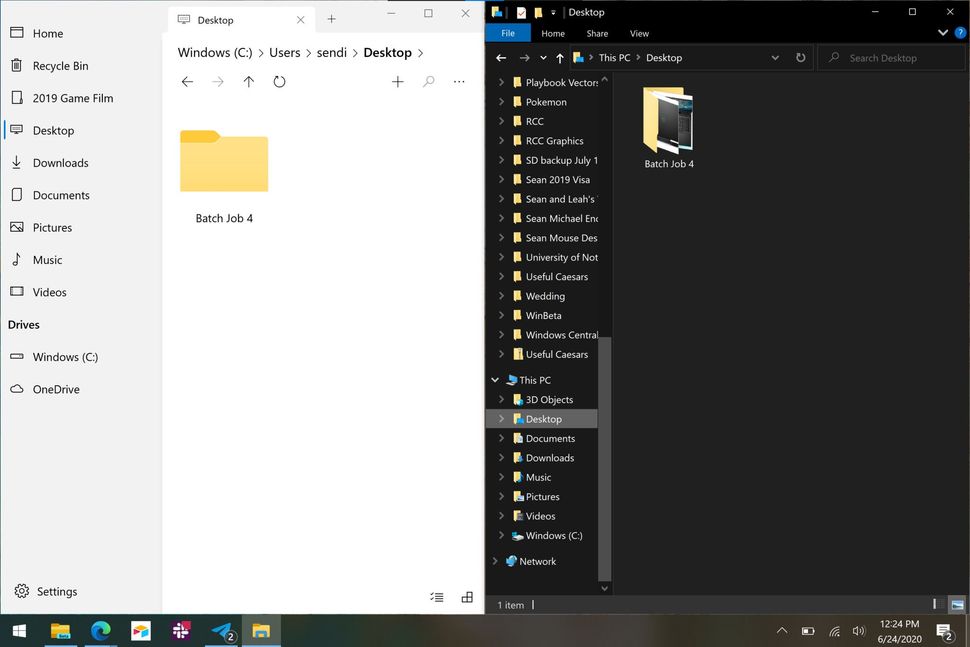Open more options via the ellipsis icon
970x647 pixels.
click(x=458, y=81)
